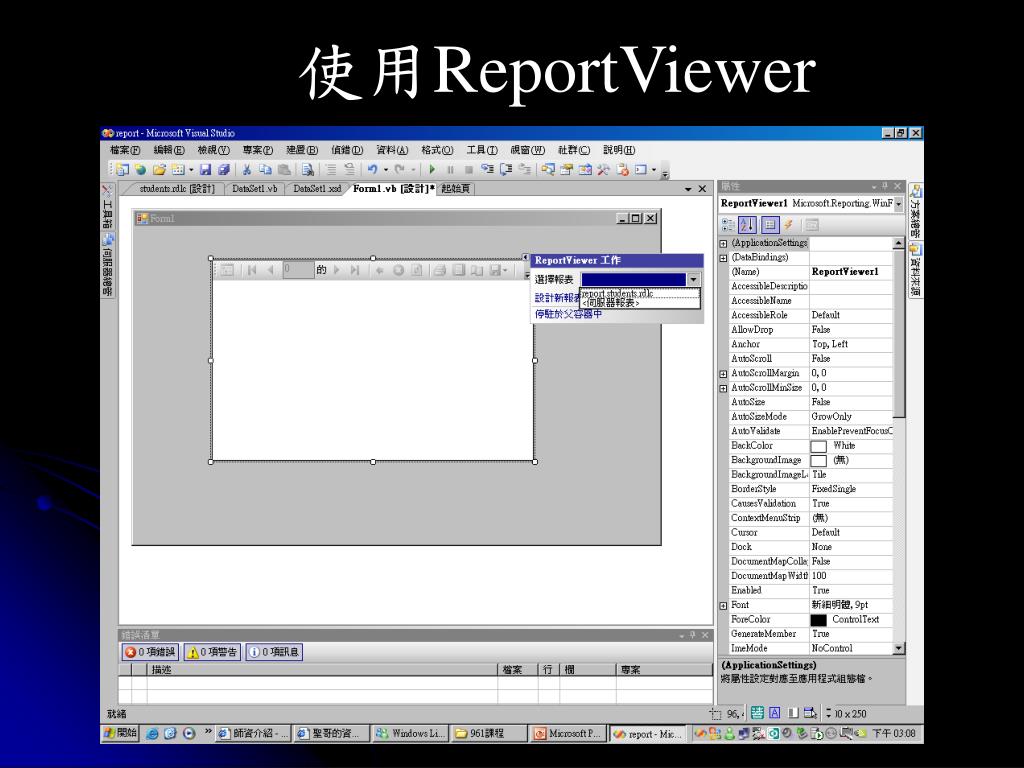This screenshot has width=1024, height=768.
Task: Click the Dock property value None
Action: [851, 547]
